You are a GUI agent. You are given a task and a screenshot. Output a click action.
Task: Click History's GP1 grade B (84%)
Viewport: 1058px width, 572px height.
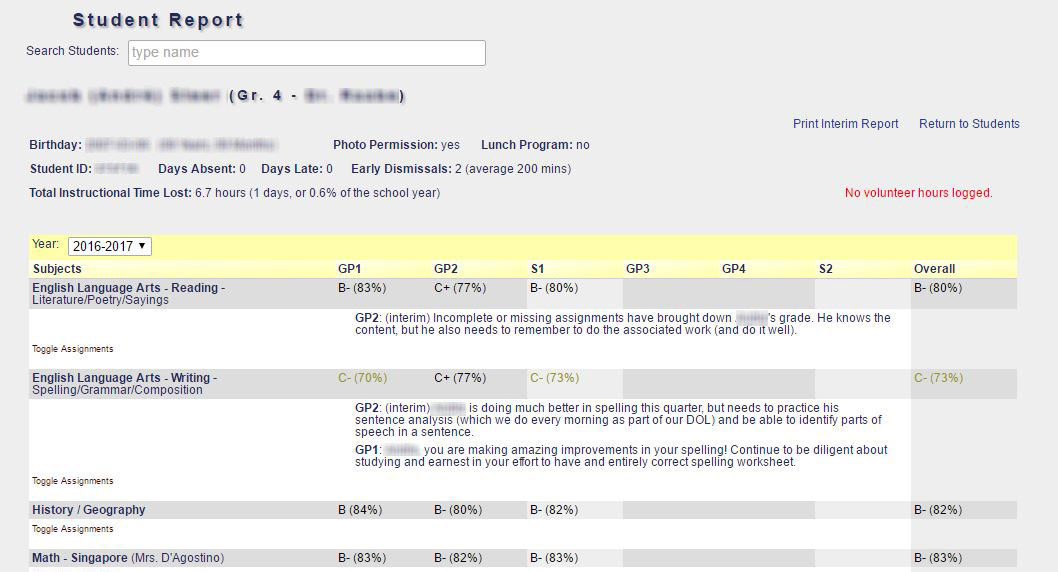(x=360, y=510)
